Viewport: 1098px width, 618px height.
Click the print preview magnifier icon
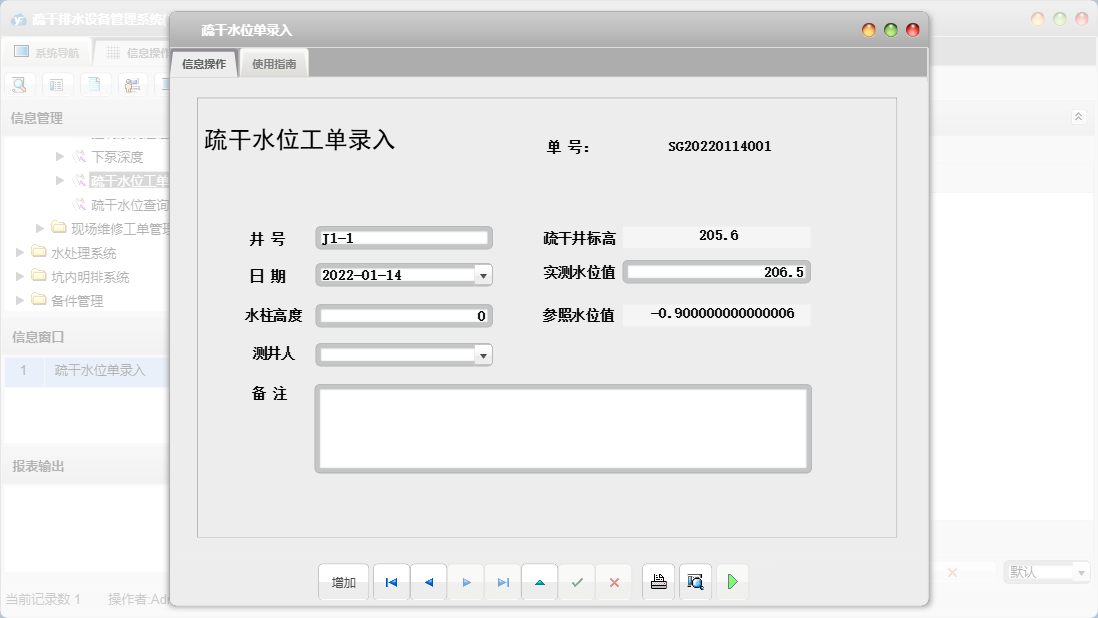(x=695, y=581)
